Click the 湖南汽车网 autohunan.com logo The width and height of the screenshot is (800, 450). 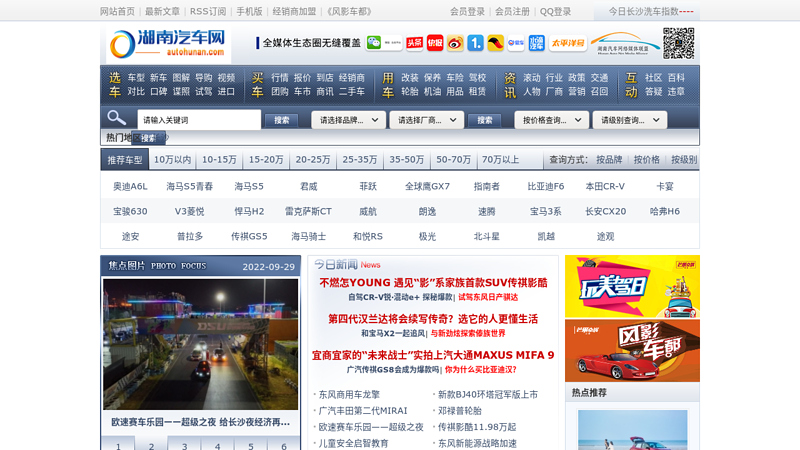pyautogui.click(x=169, y=44)
